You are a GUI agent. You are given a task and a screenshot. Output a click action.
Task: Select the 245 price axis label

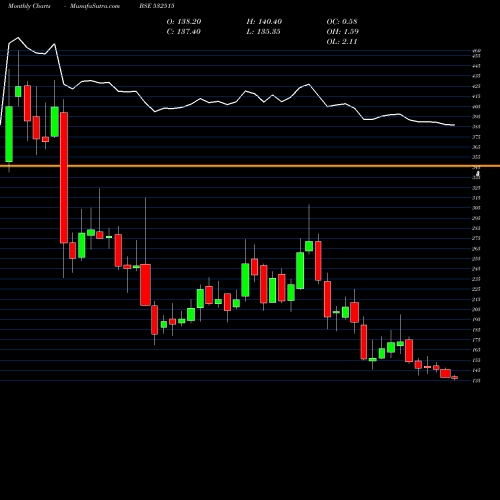[476, 269]
